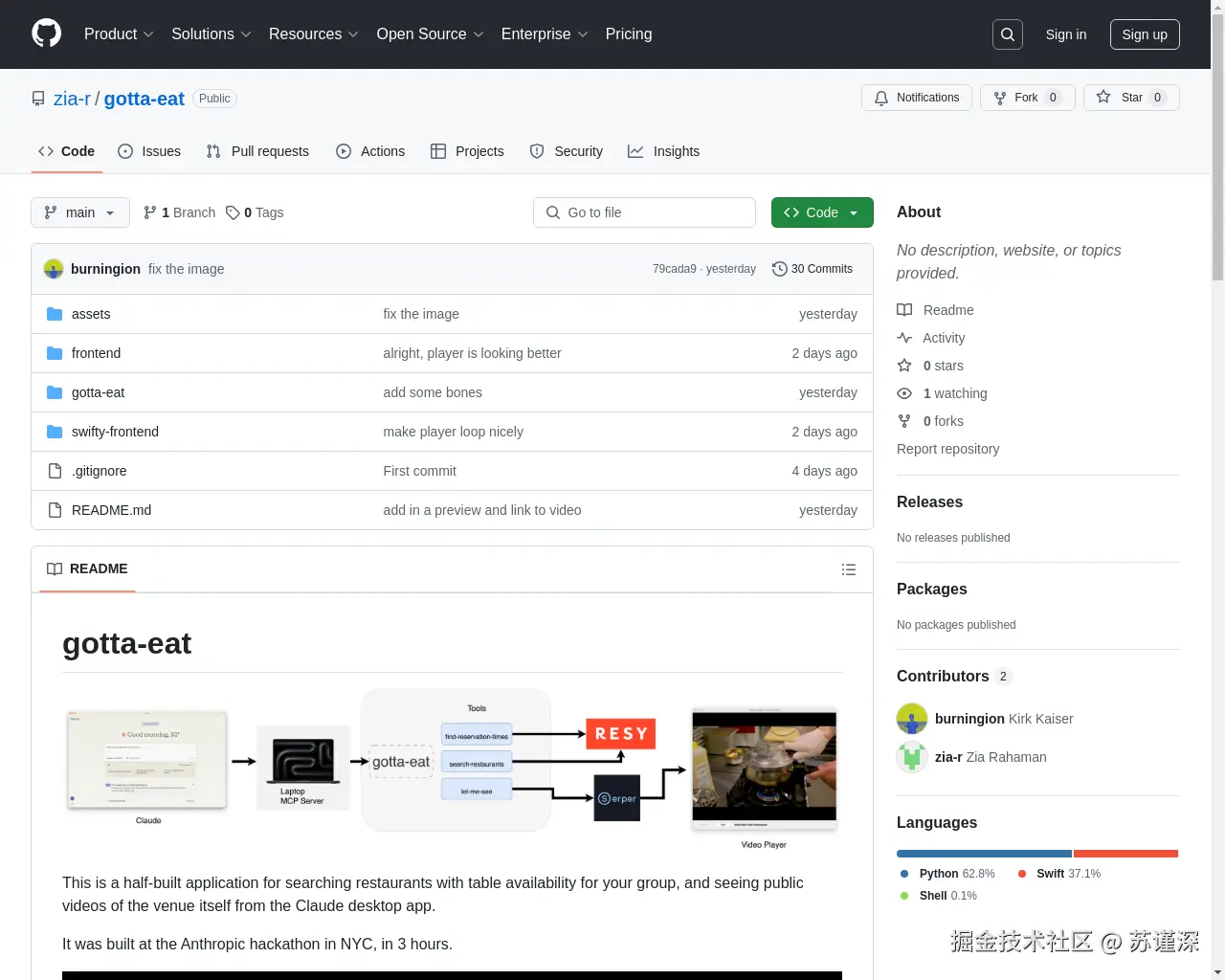The image size is (1225, 980).
Task: Expand the Enterprise menu
Action: pyautogui.click(x=545, y=34)
